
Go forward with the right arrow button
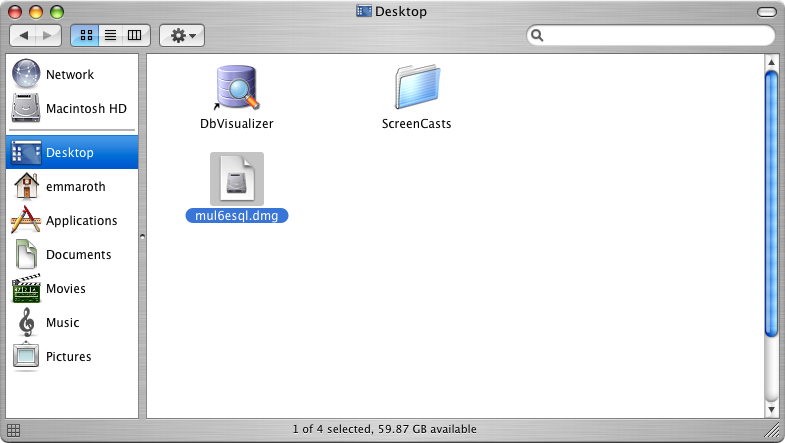pos(48,36)
